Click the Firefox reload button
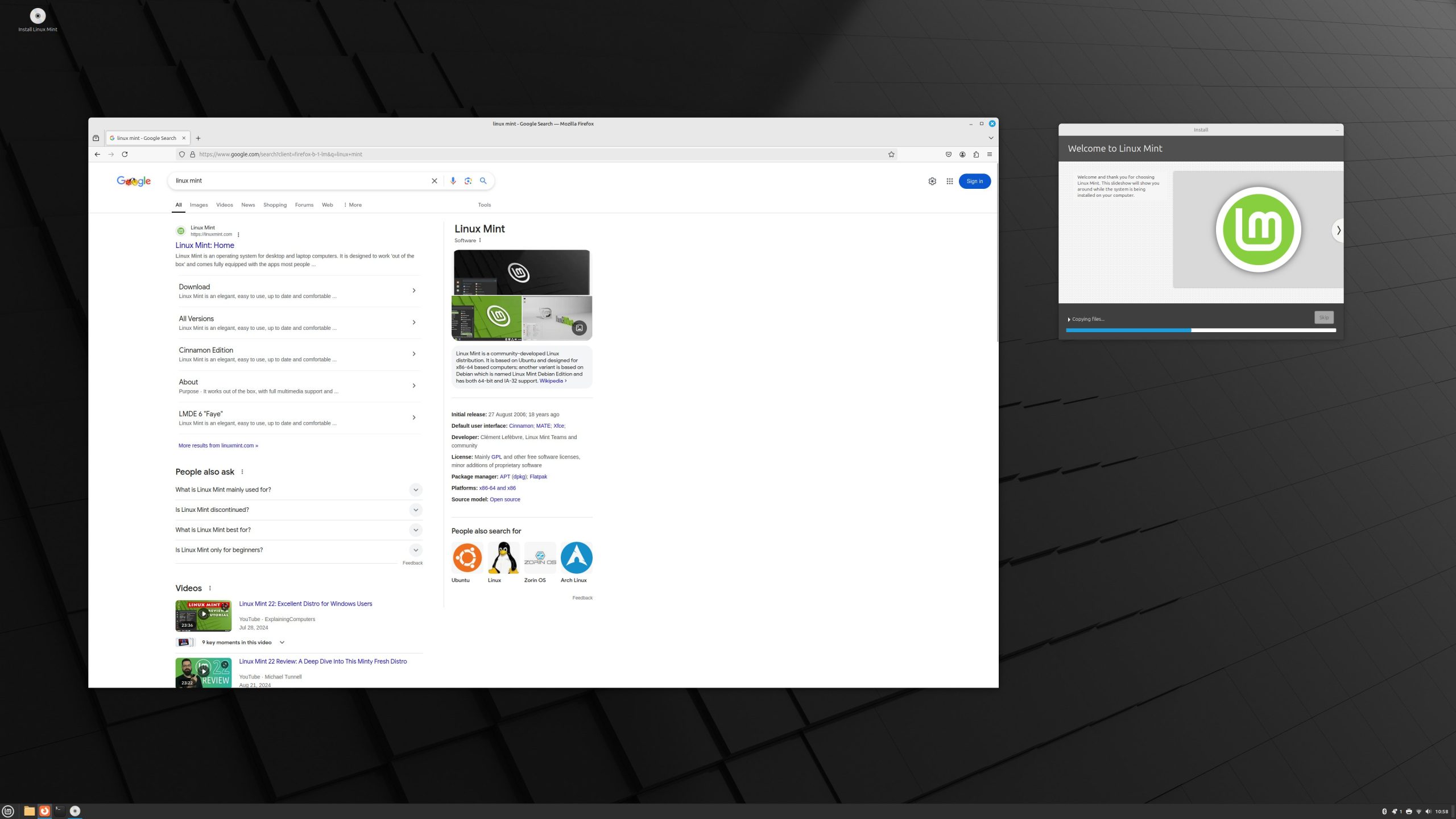 pyautogui.click(x=125, y=154)
